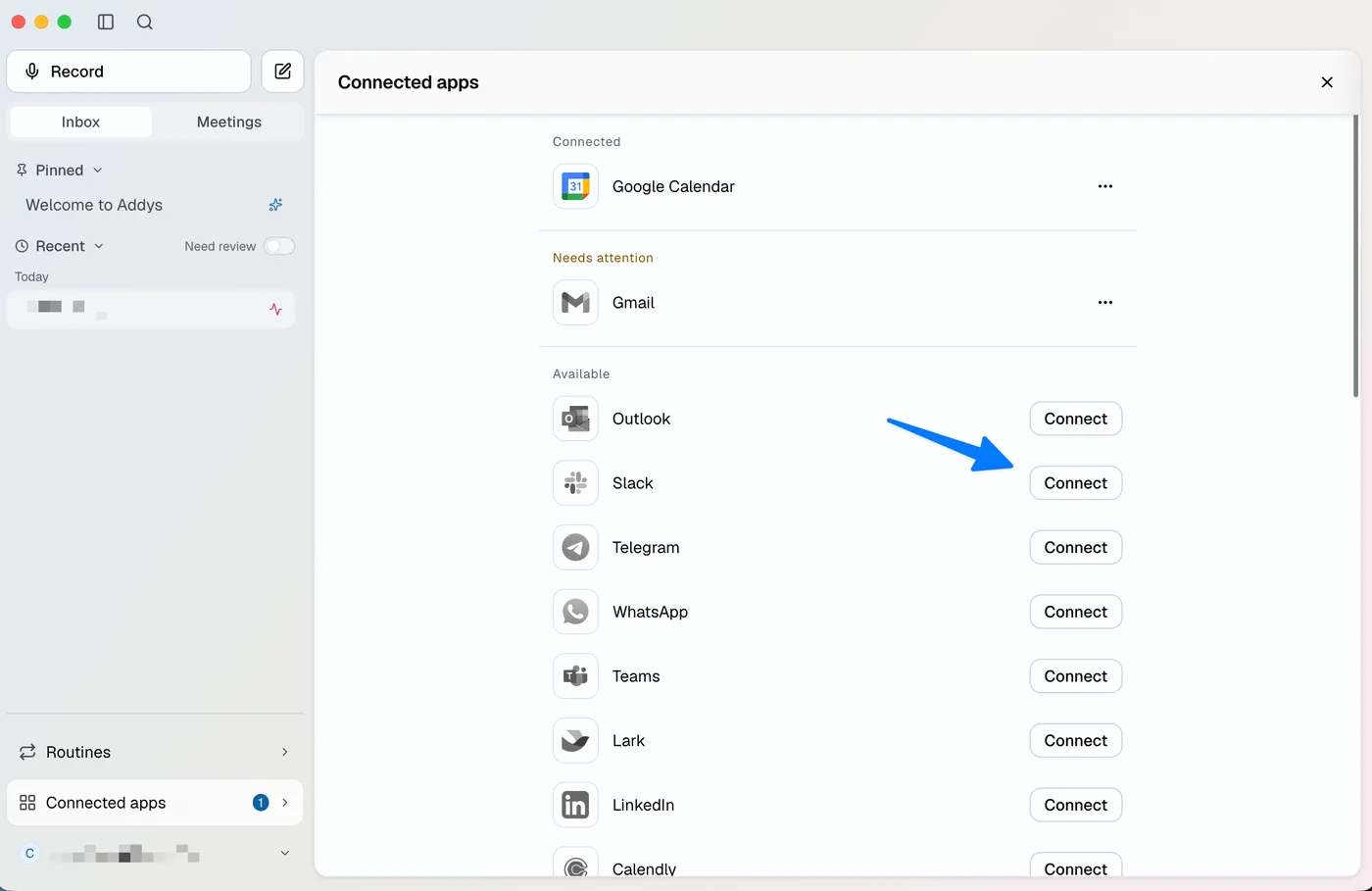Switch to the Meetings tab
Viewport: 1372px width, 891px height.
(229, 122)
